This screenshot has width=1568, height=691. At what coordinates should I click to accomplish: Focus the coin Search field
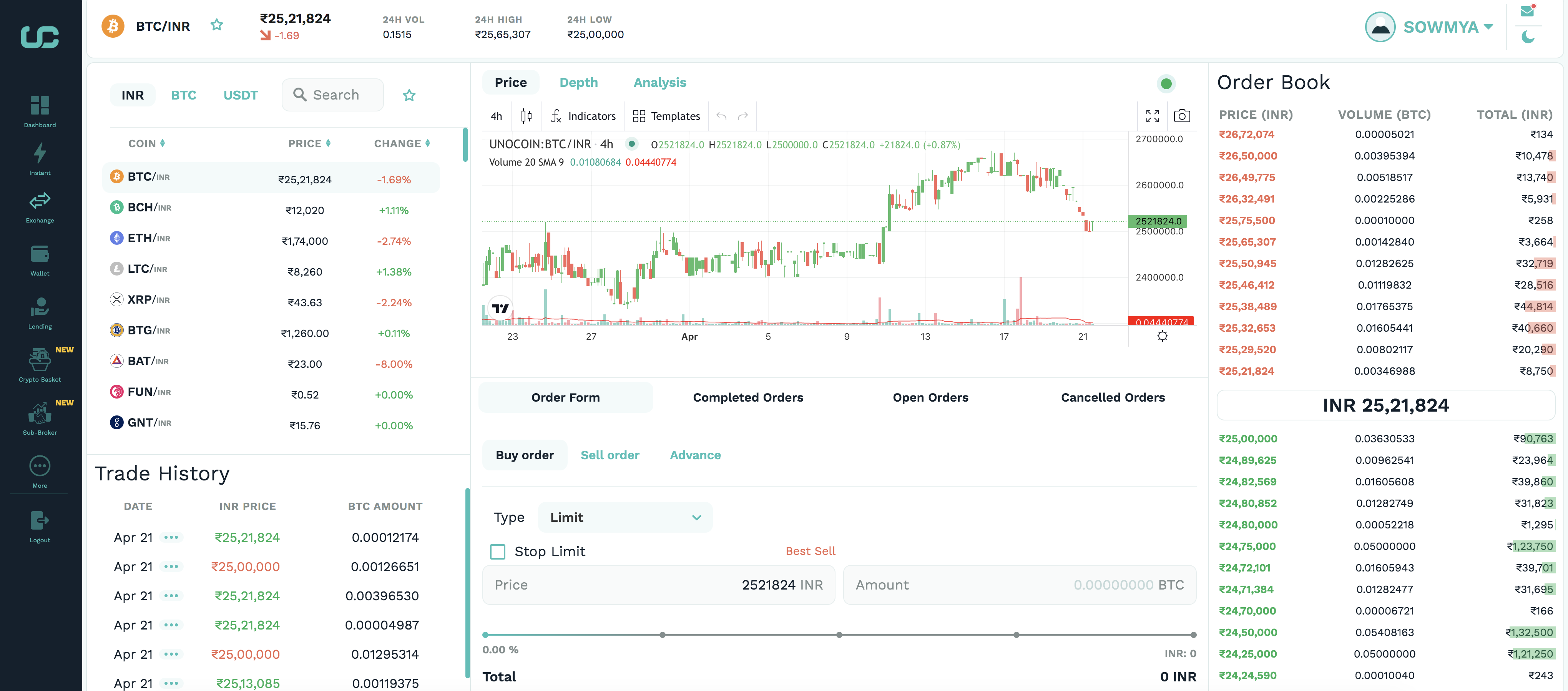[x=333, y=95]
